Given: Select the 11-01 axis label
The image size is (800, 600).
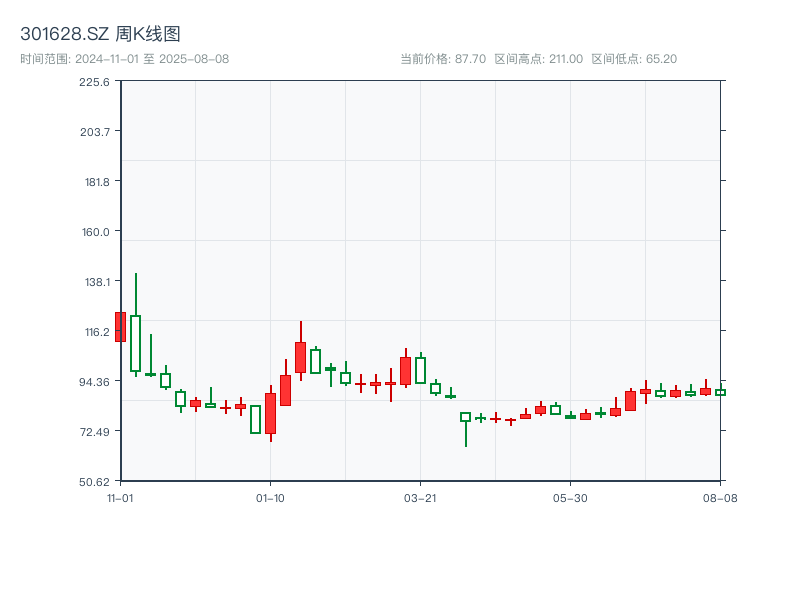Looking at the screenshot, I should (x=120, y=497).
